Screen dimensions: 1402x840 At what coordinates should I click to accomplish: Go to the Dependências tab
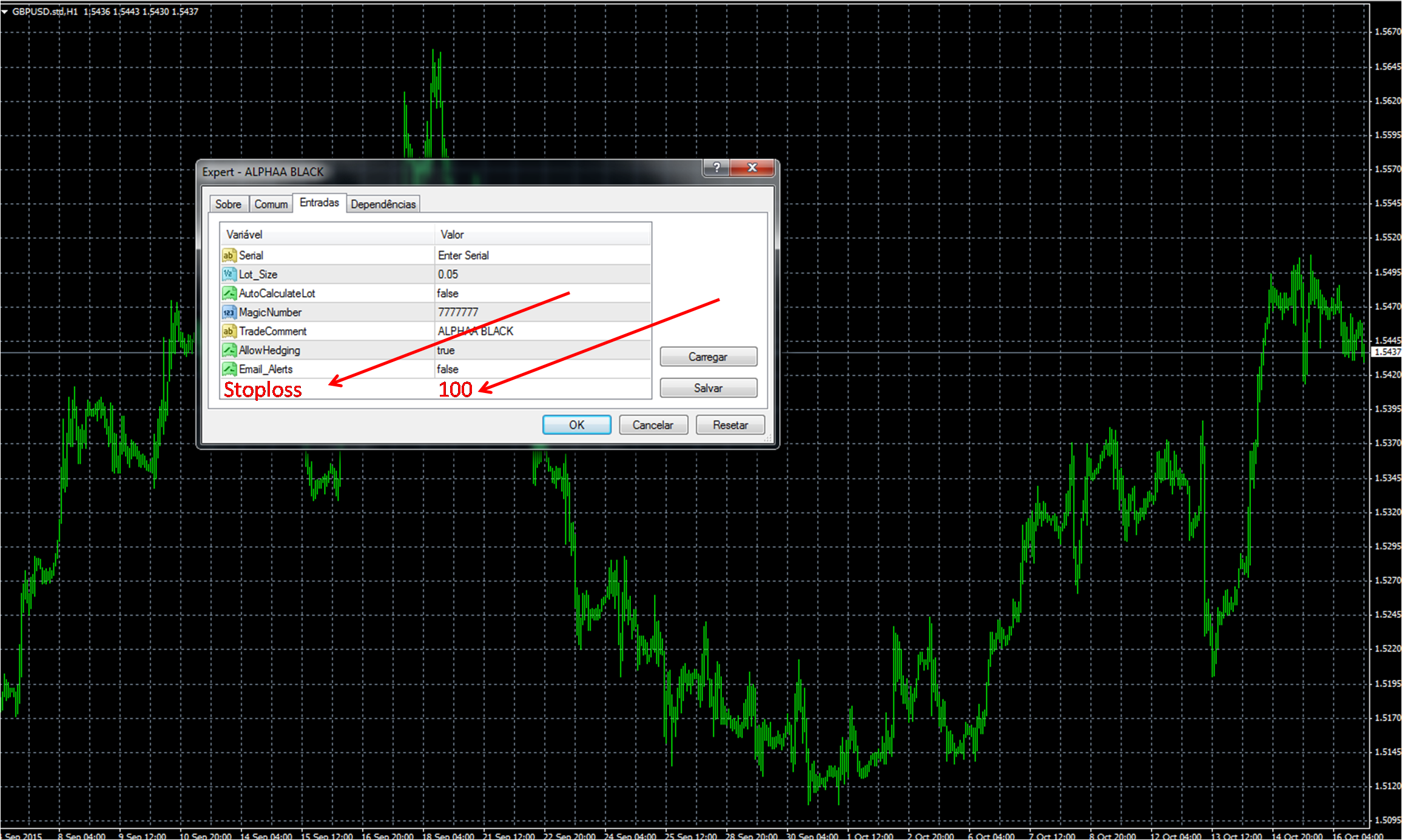pos(383,204)
